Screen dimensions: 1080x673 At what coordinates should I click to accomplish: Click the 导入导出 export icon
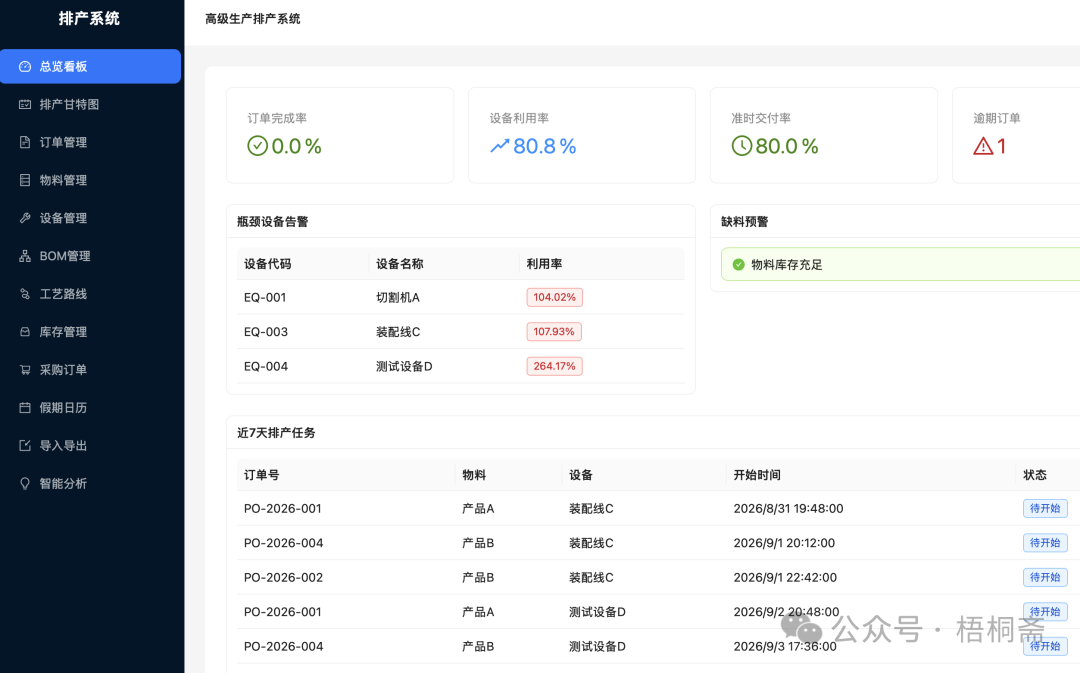[25, 446]
